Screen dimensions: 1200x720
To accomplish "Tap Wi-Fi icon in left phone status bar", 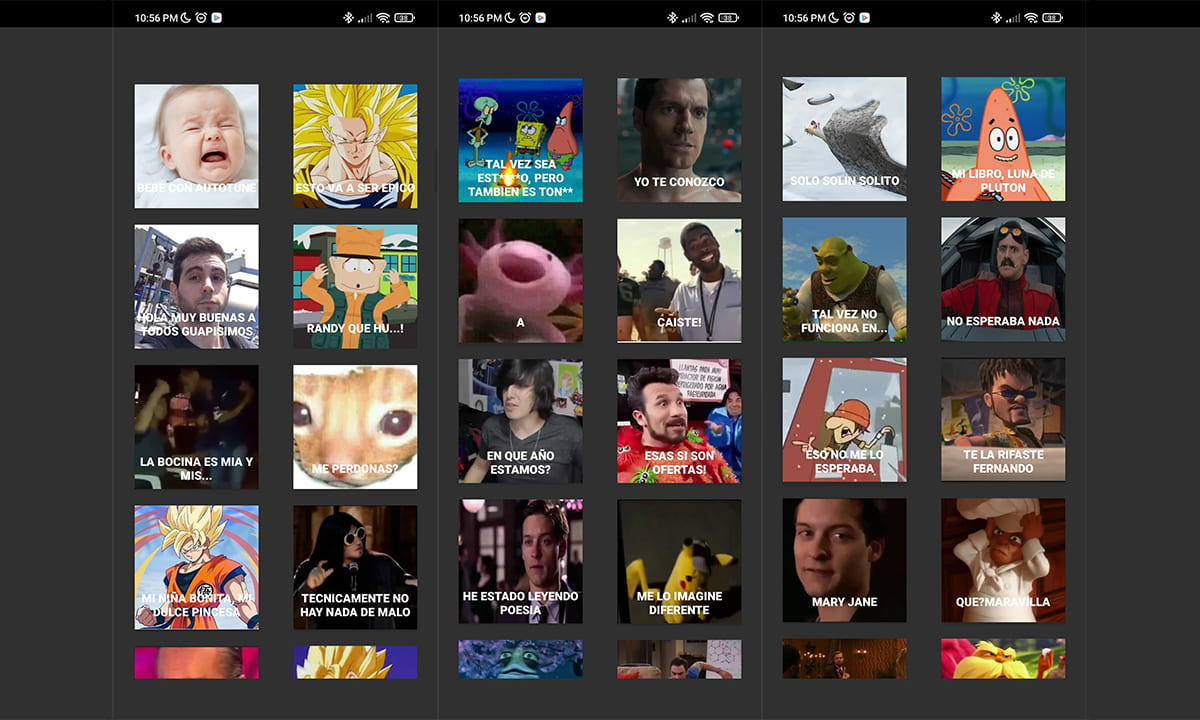I will coord(383,18).
